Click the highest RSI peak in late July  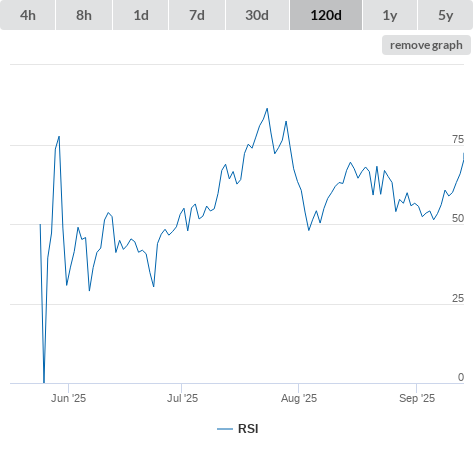click(267, 109)
